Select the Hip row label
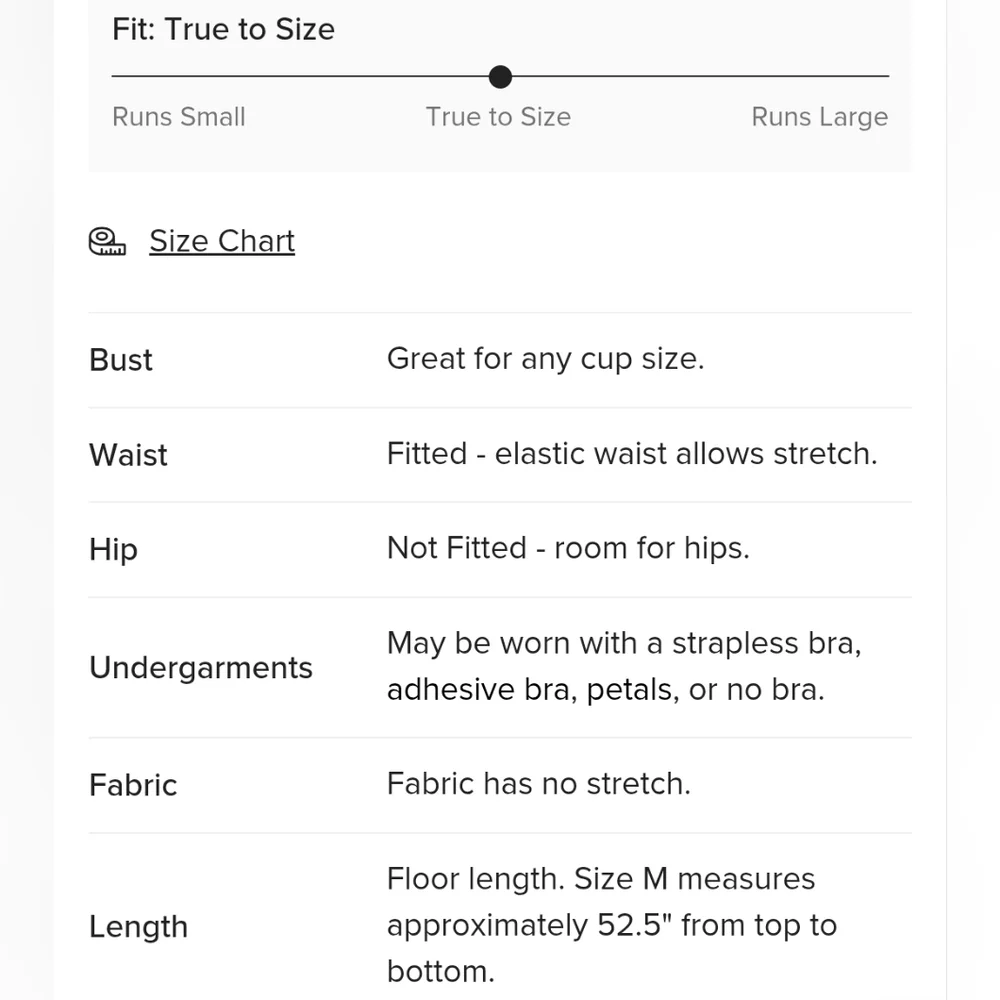Viewport: 1000px width, 1000px height. [113, 550]
